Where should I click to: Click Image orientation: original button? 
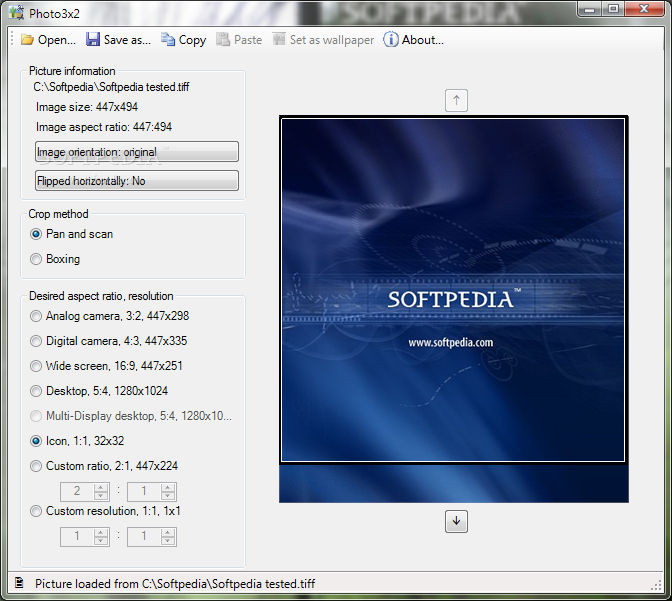point(137,152)
